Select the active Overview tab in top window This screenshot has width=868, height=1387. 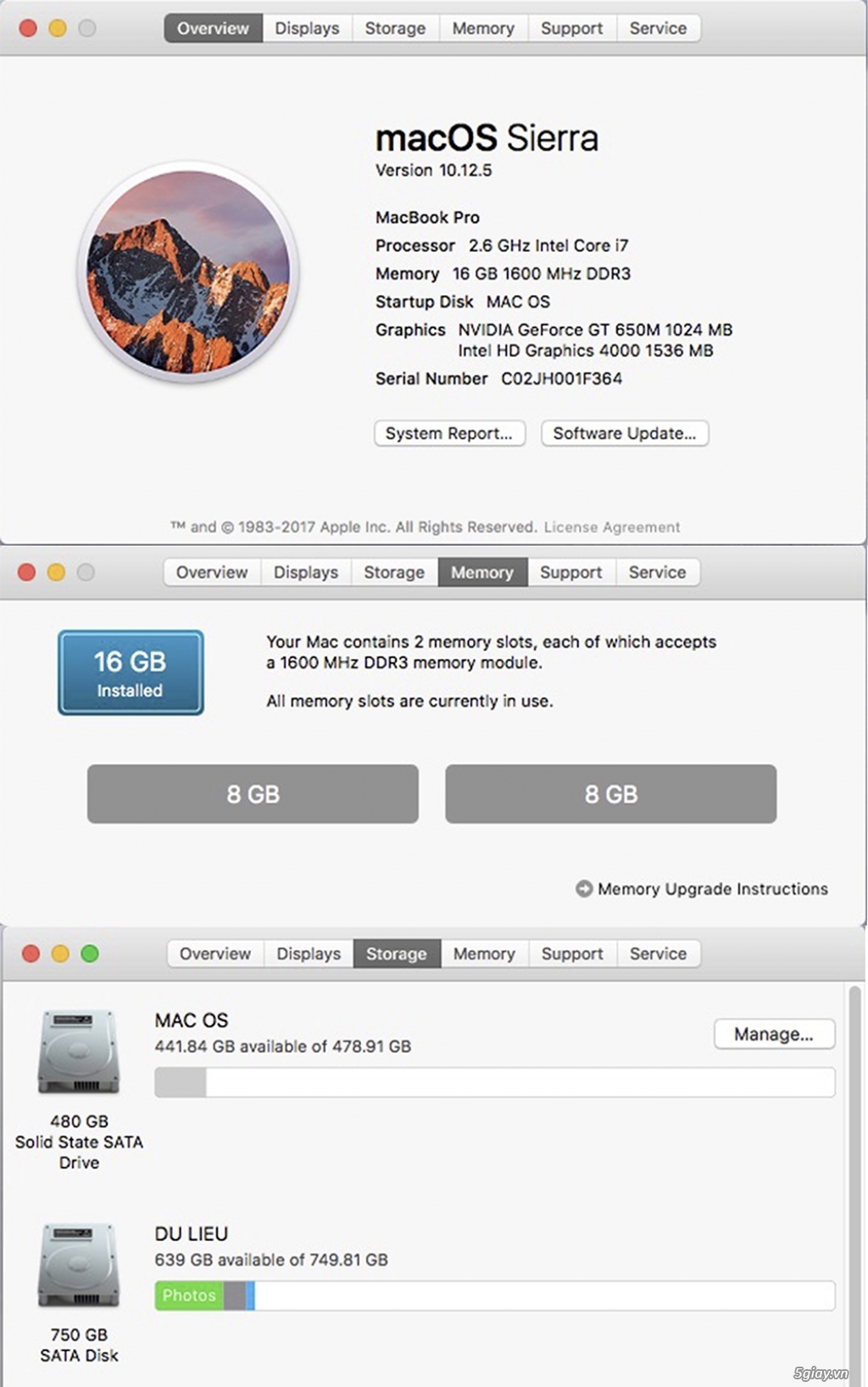pyautogui.click(x=214, y=28)
